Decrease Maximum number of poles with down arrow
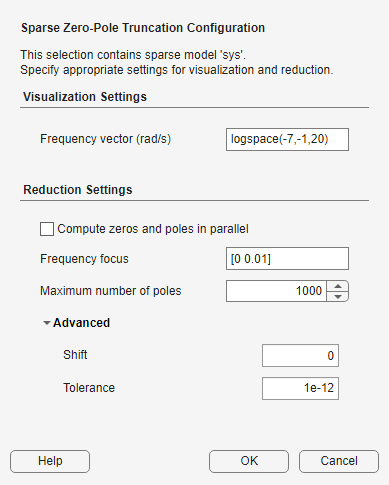Image resolution: width=389 pixels, height=485 pixels. point(338,297)
